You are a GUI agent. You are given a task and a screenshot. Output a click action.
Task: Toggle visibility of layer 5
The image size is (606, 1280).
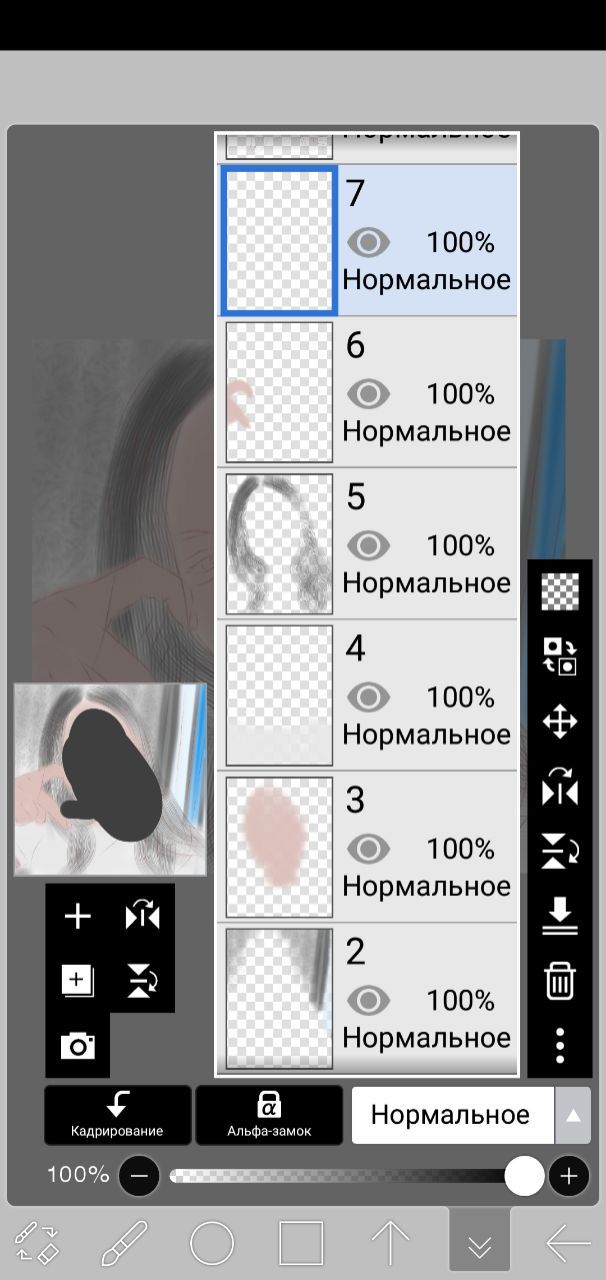point(369,545)
